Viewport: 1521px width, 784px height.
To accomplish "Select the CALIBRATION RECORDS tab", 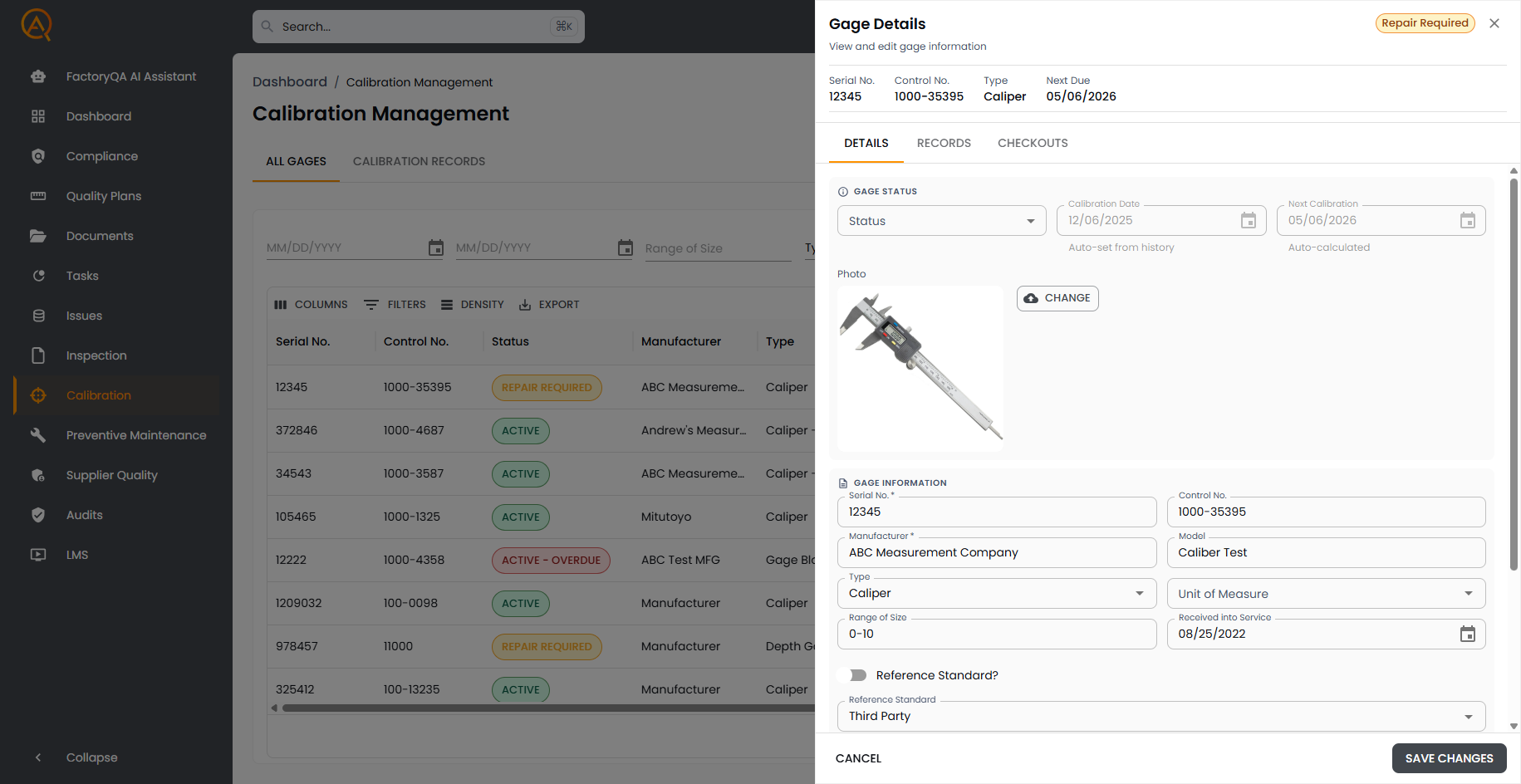I will [x=419, y=161].
